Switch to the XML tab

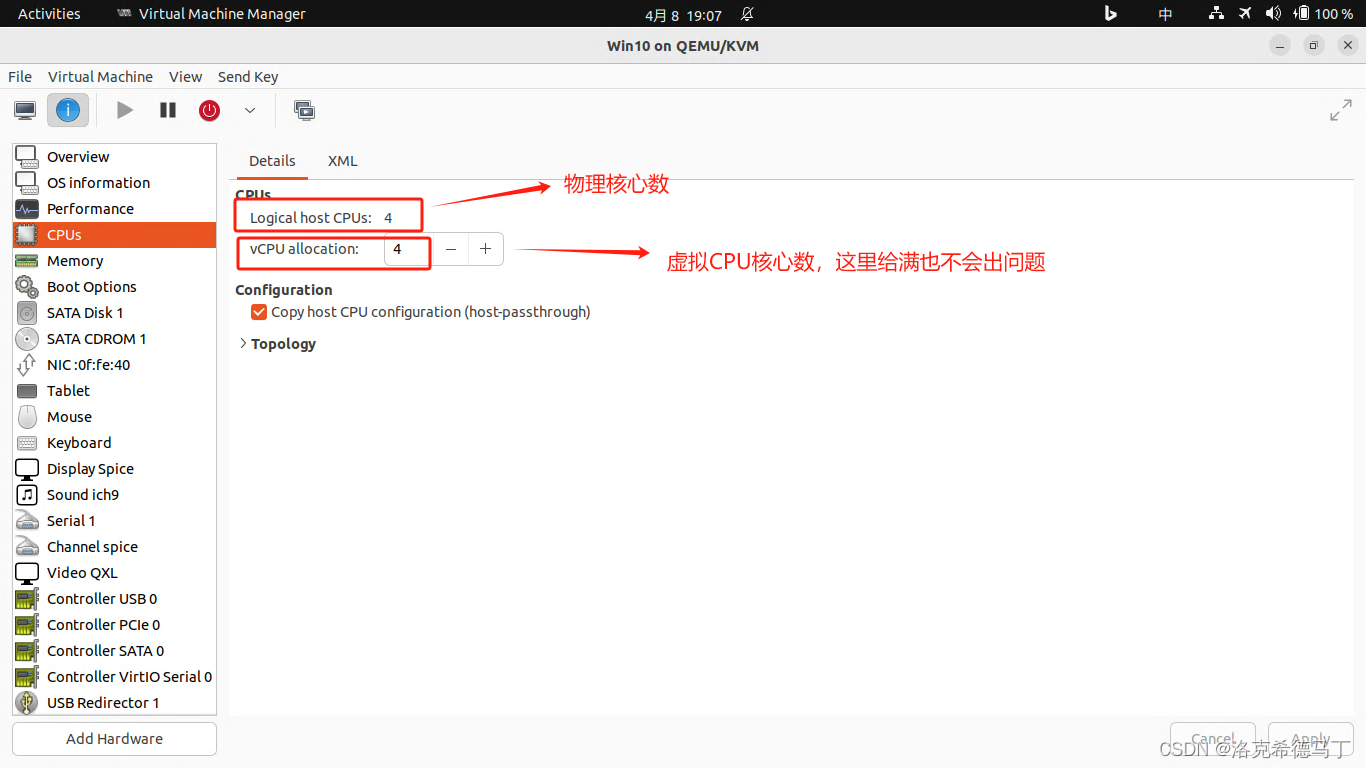342,161
